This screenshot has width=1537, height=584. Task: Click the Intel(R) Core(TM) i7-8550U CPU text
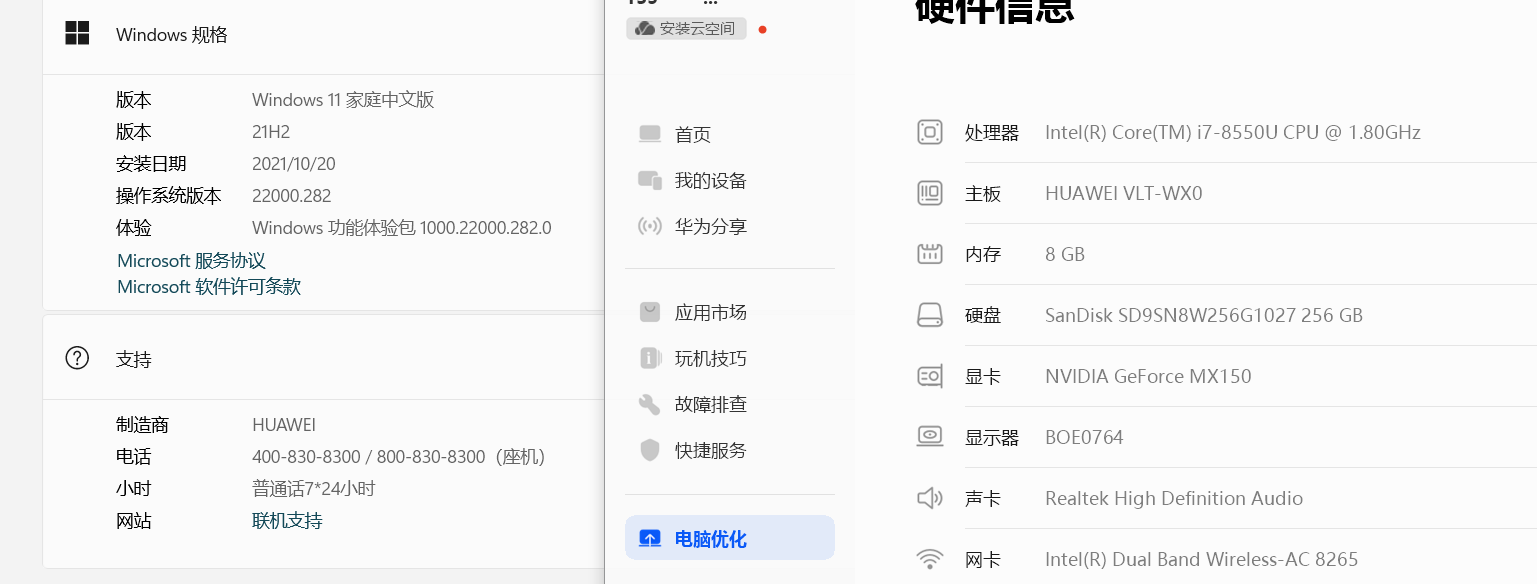[x=1233, y=132]
